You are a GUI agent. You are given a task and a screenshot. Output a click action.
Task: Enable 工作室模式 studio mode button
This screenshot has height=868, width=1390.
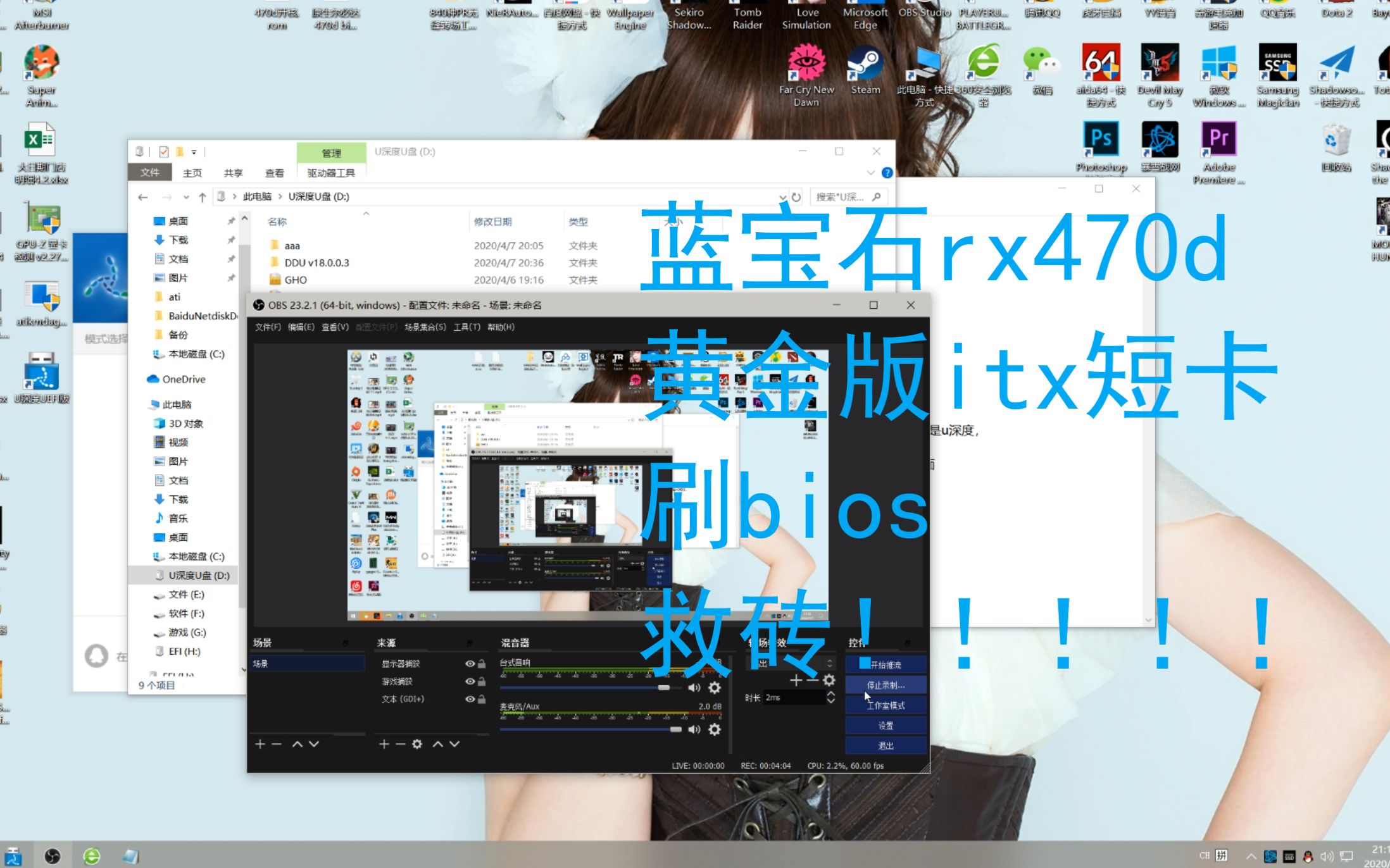[x=886, y=705]
